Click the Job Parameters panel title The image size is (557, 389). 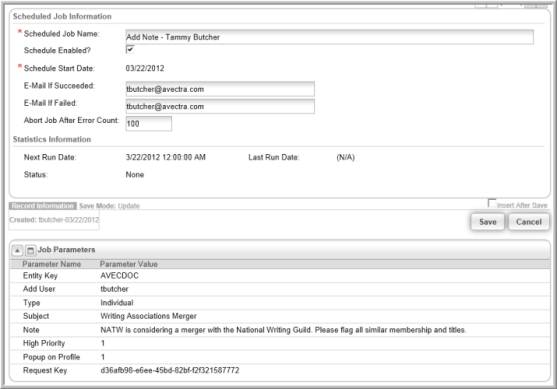coord(66,250)
